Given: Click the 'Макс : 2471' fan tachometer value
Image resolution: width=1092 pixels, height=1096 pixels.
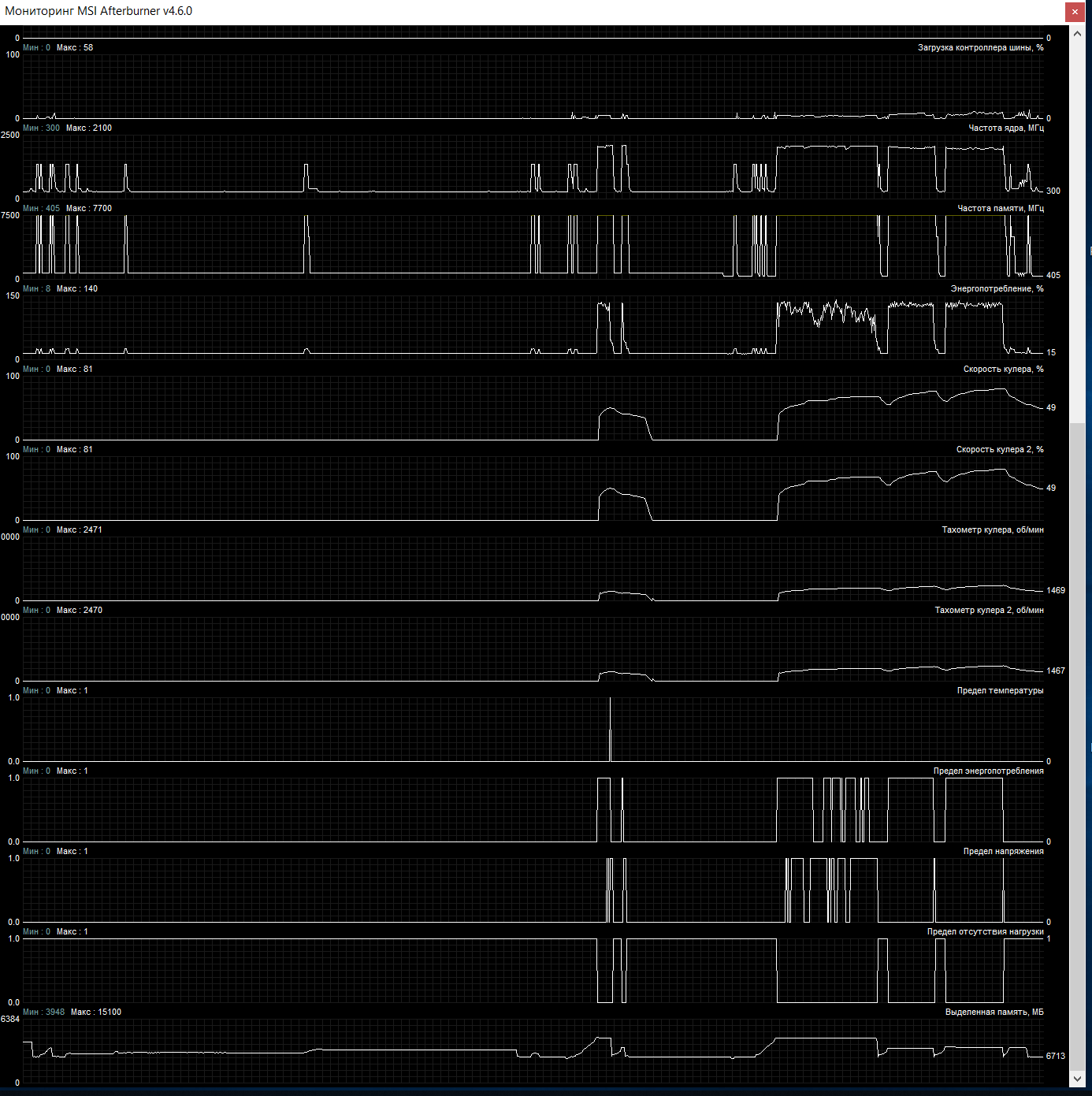Looking at the screenshot, I should pyautogui.click(x=80, y=529).
